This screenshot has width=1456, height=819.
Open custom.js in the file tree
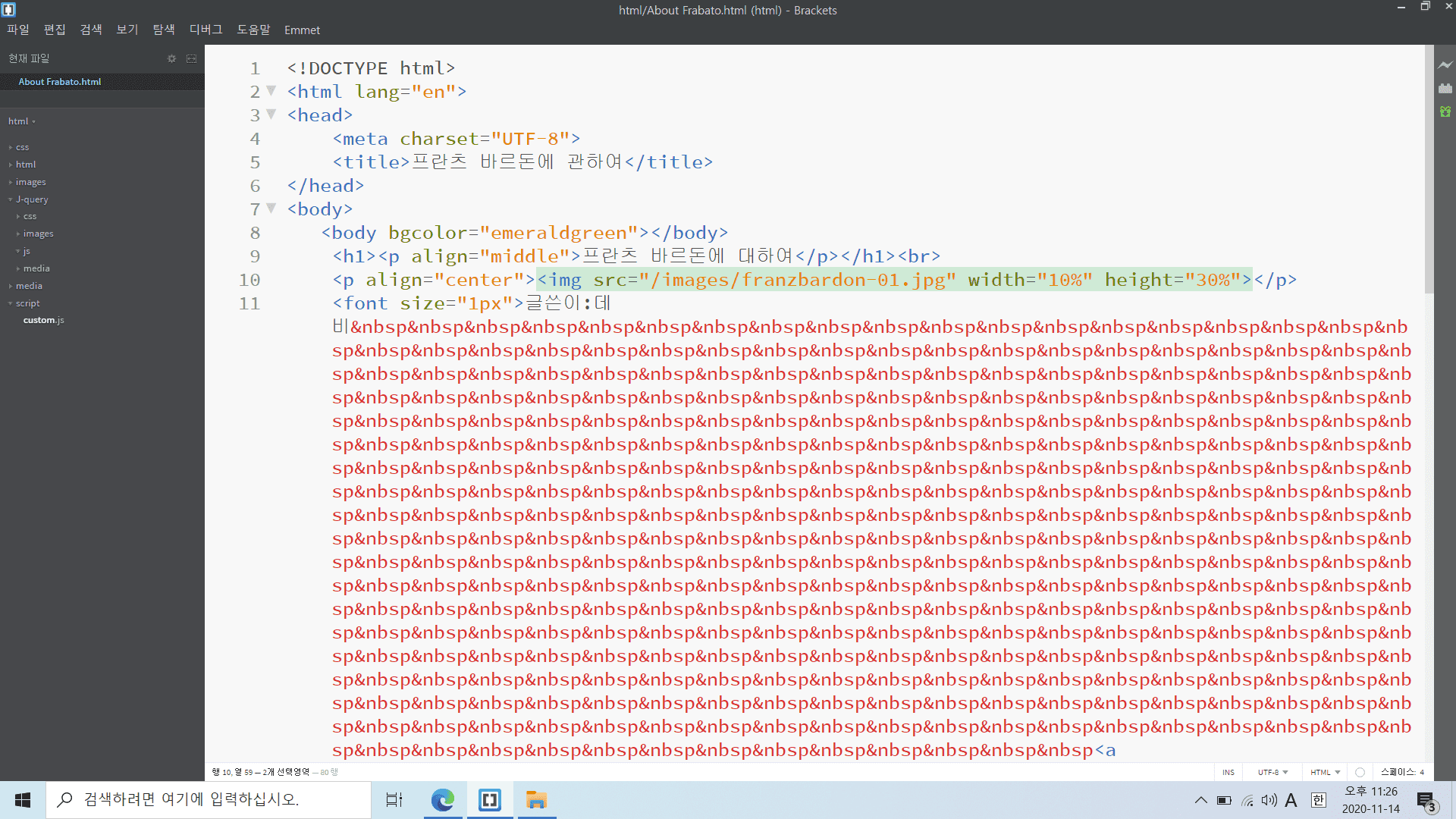pos(43,320)
